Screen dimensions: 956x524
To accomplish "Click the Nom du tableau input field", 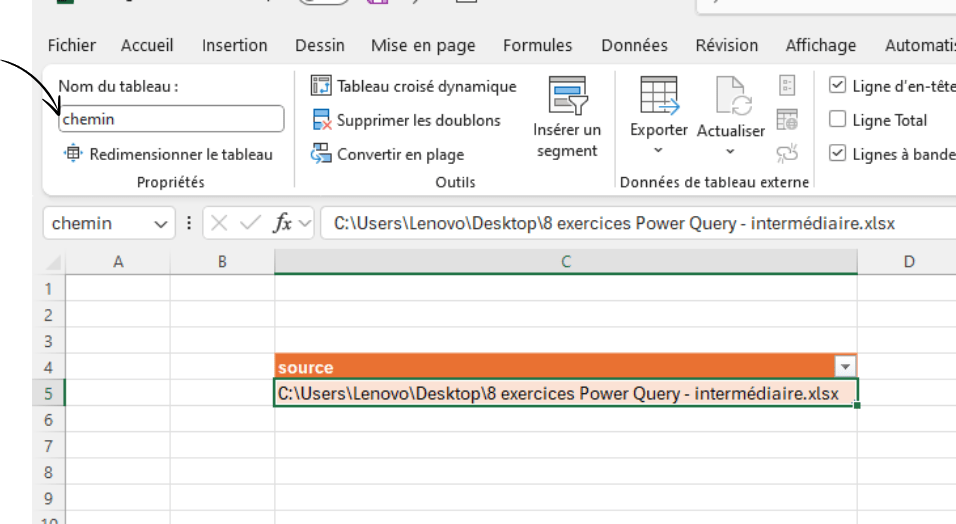I will pos(171,119).
